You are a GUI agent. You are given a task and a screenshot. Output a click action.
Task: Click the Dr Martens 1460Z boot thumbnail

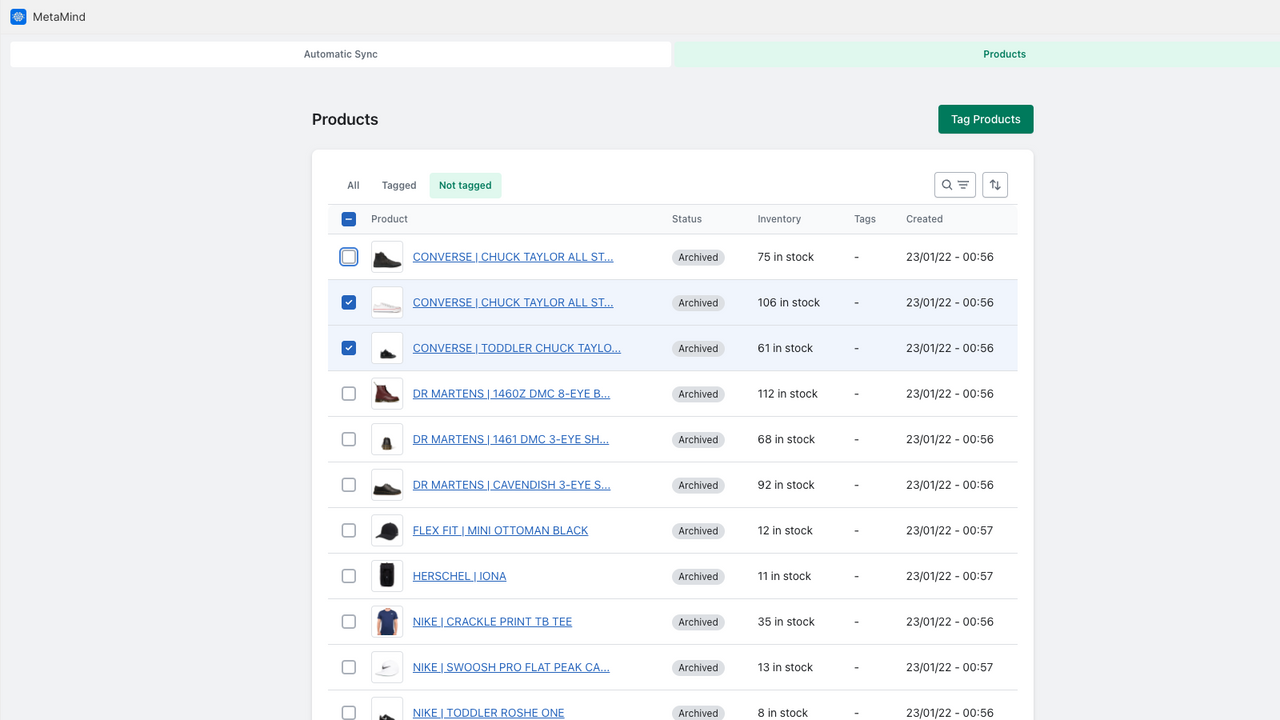(x=386, y=393)
